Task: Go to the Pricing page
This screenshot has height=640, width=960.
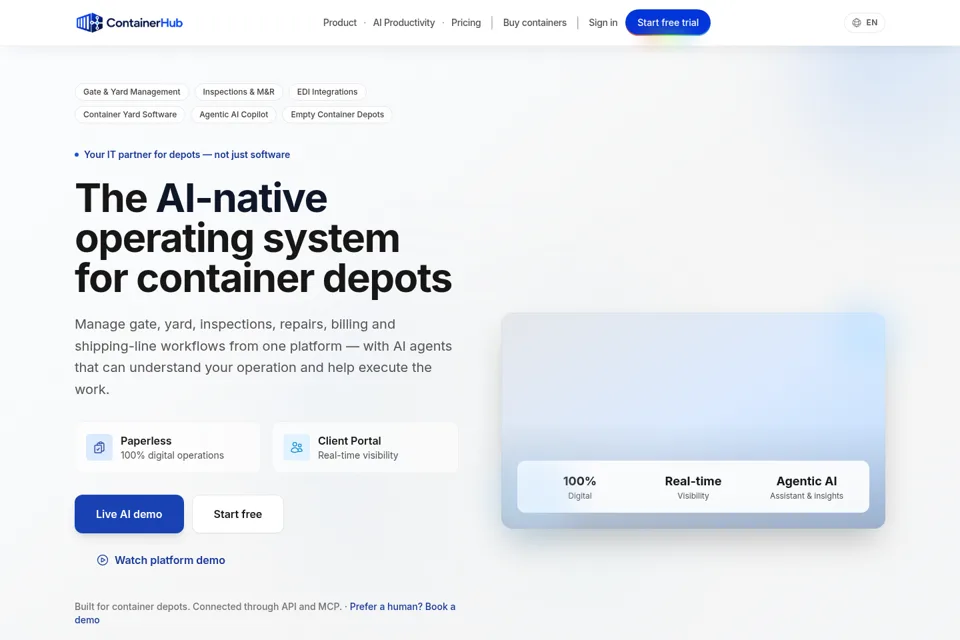Action: [466, 23]
